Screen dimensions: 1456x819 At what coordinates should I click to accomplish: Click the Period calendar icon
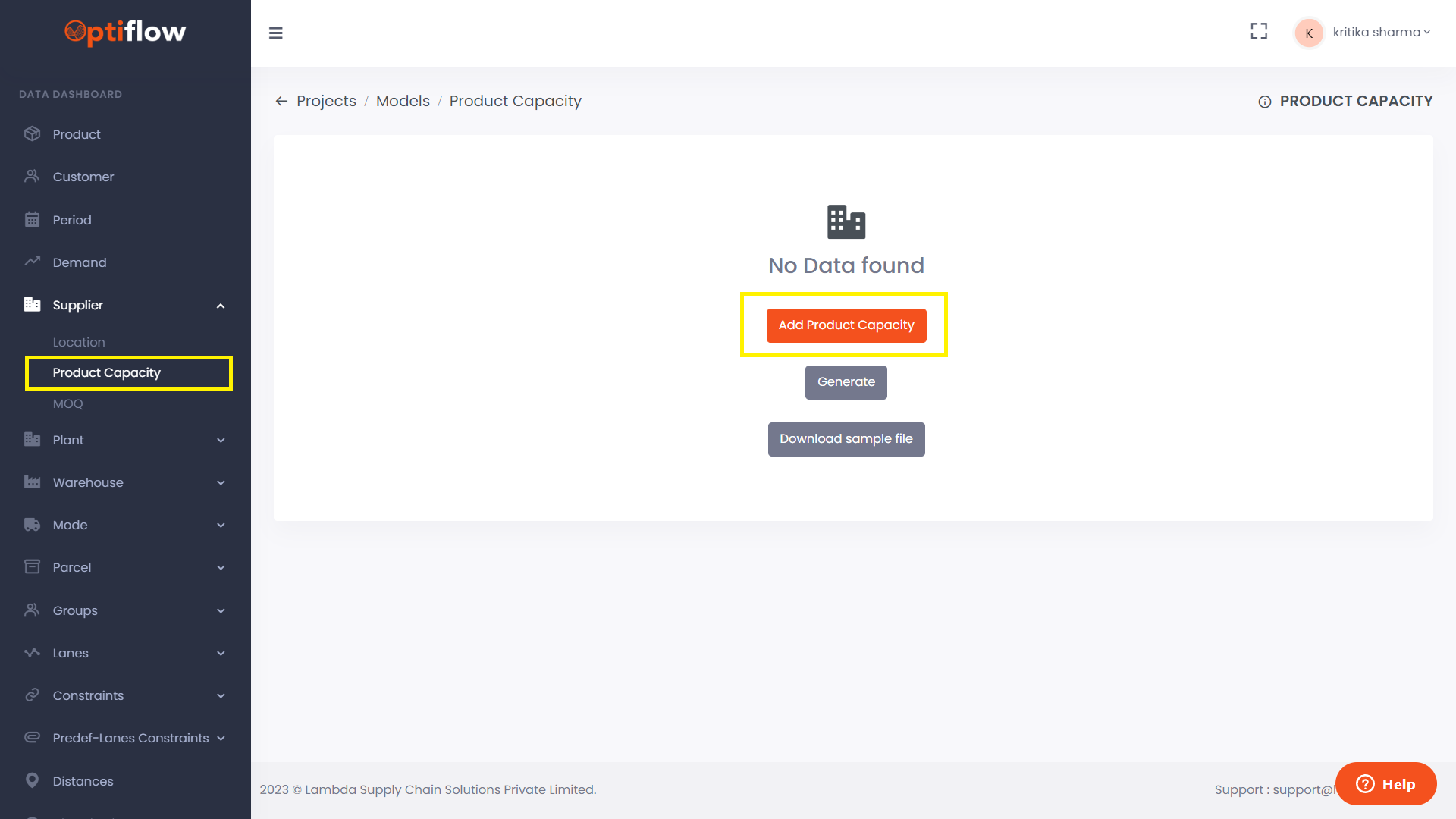click(x=32, y=219)
